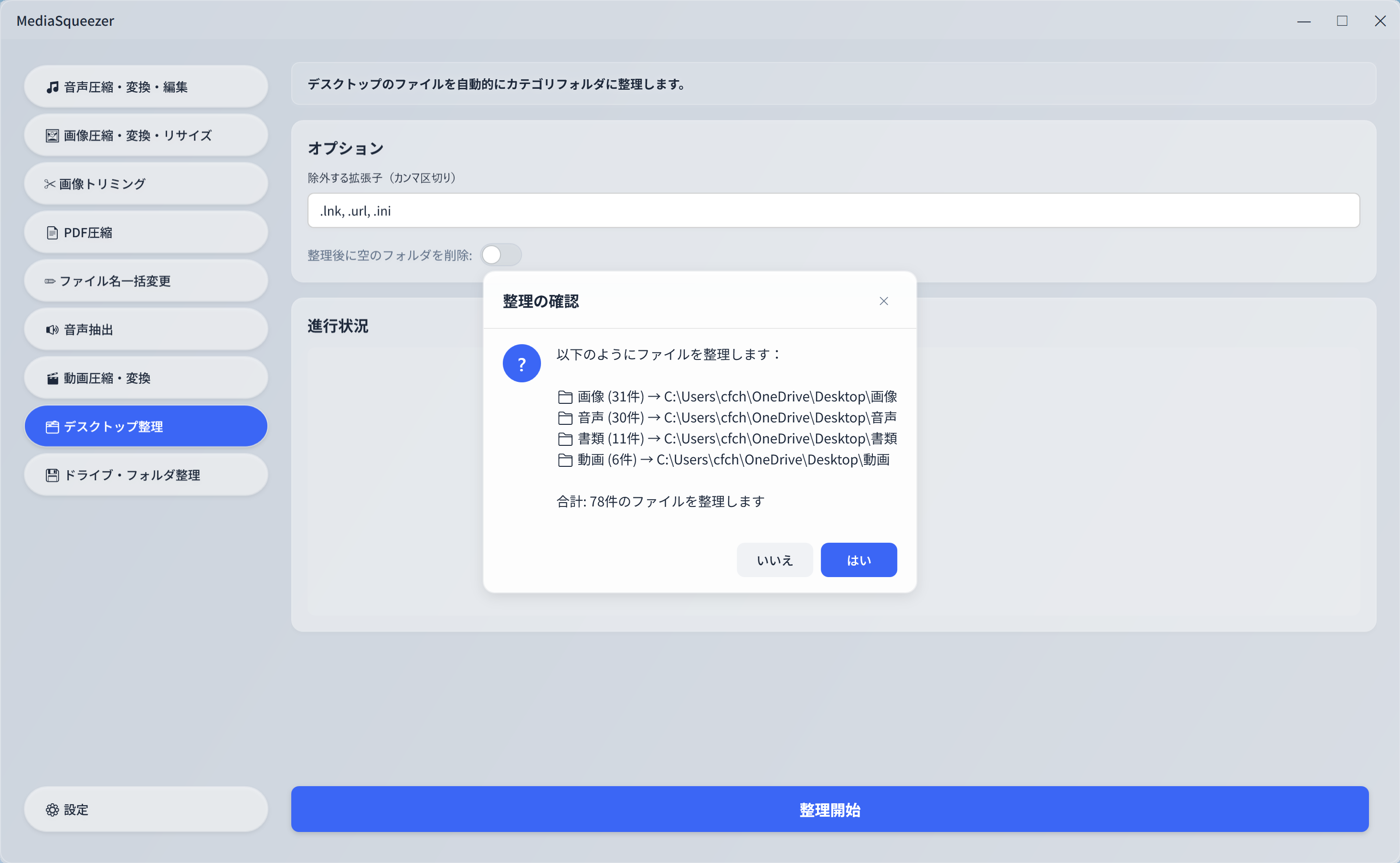The image size is (1400, 863).
Task: Select デスクトップ整理 in the sidebar
Action: [x=146, y=426]
